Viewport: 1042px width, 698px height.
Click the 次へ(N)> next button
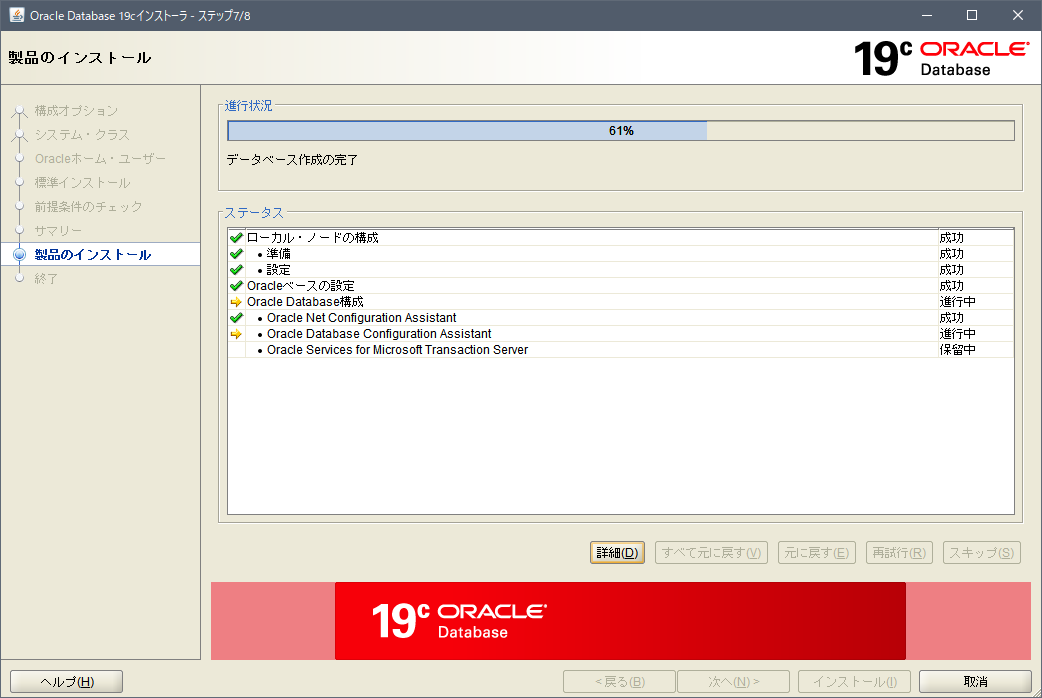coord(734,681)
